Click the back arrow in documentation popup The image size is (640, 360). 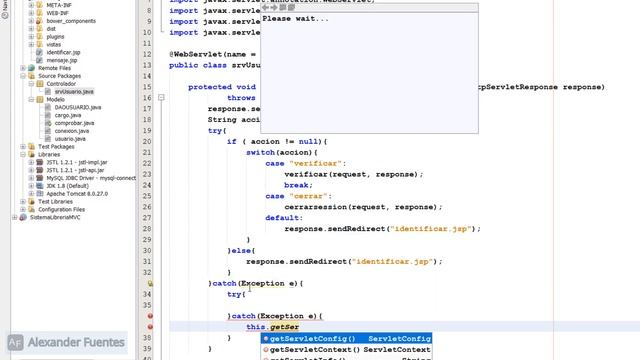[x=266, y=7]
